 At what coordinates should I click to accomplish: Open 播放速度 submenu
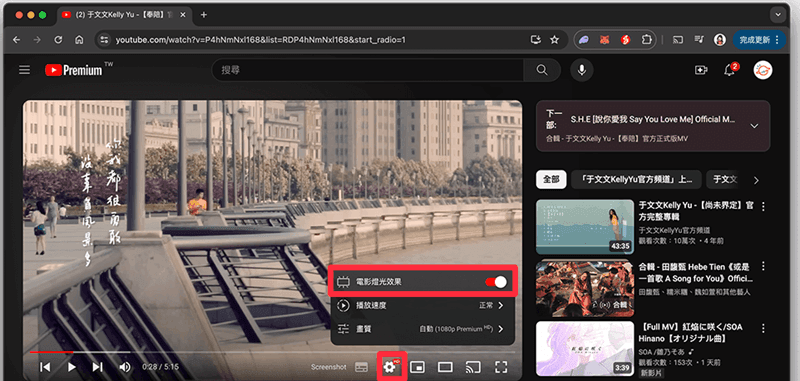point(422,306)
